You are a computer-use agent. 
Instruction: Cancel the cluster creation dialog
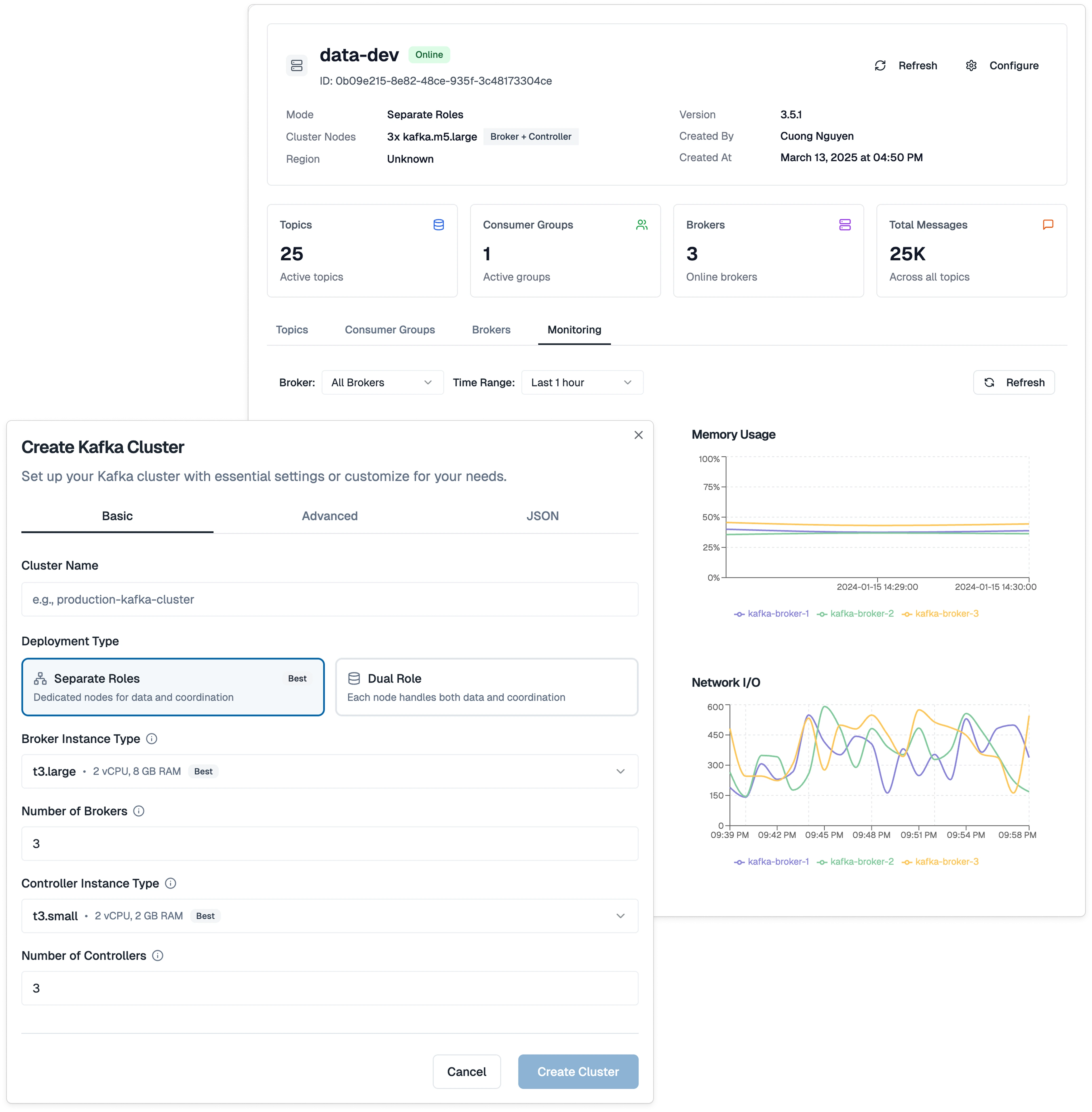point(466,1071)
